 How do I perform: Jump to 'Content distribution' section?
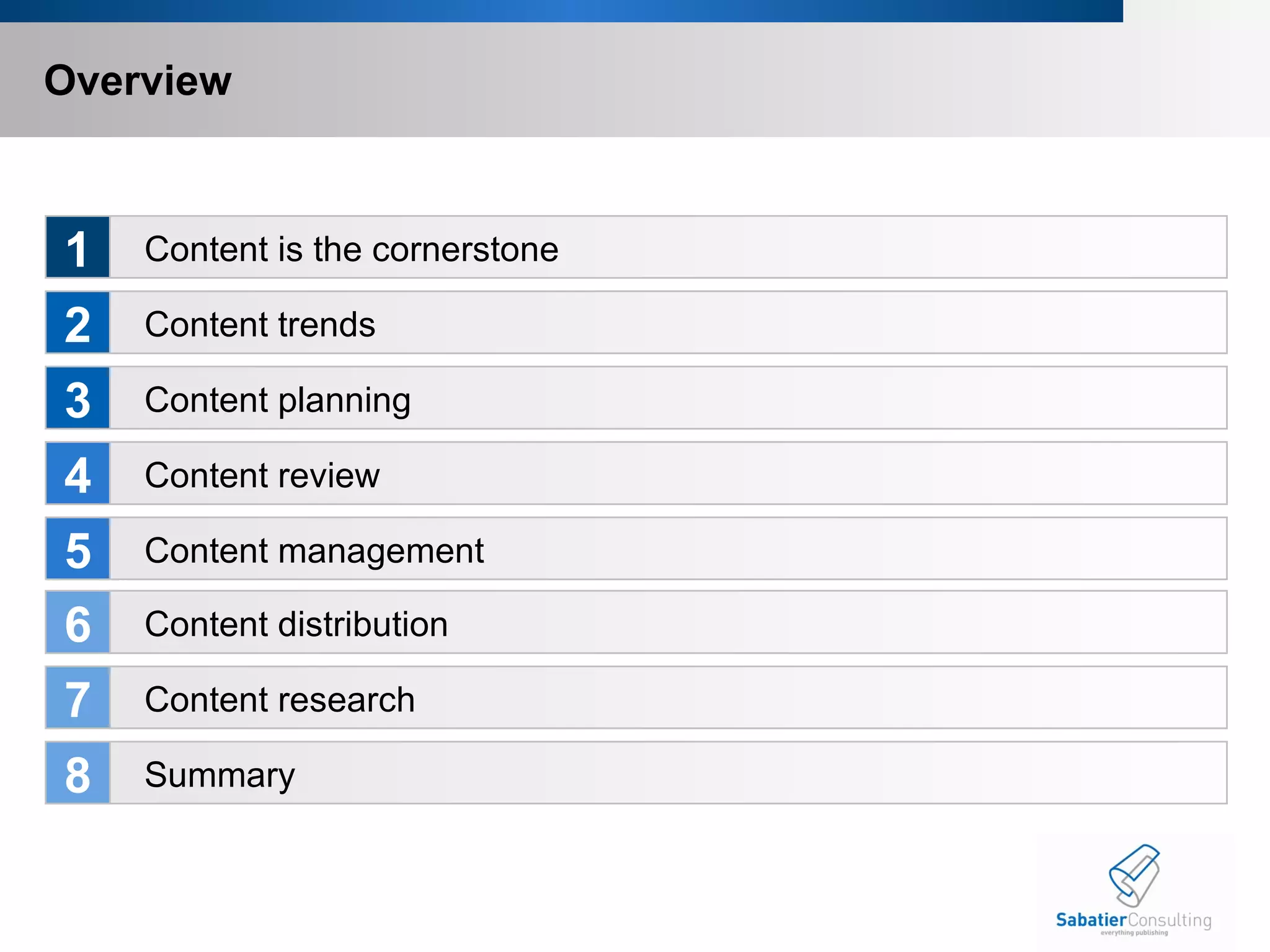[296, 624]
